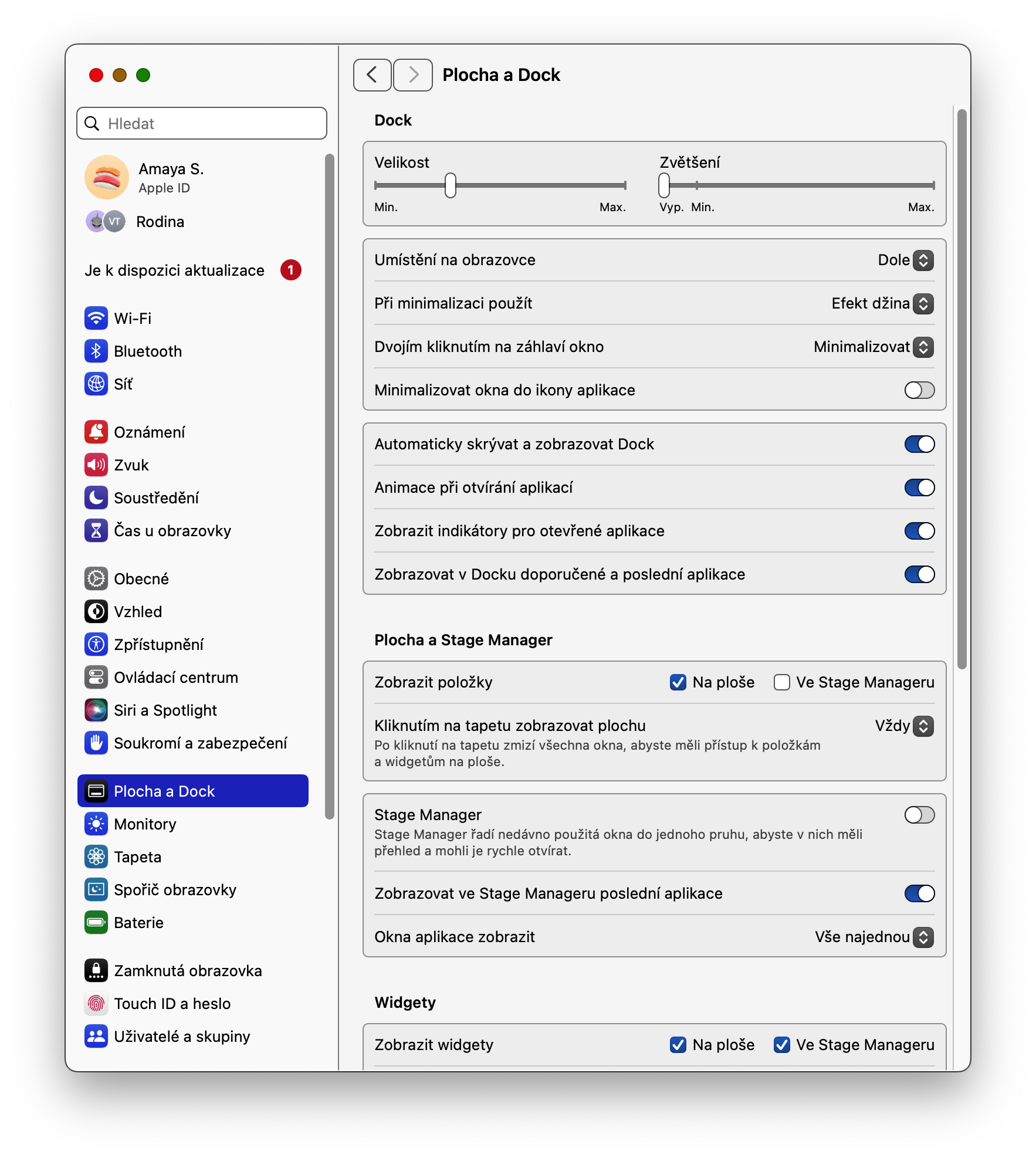This screenshot has width=1036, height=1158.
Task: Turn off Animace při otvírání aplikací
Action: 919,487
